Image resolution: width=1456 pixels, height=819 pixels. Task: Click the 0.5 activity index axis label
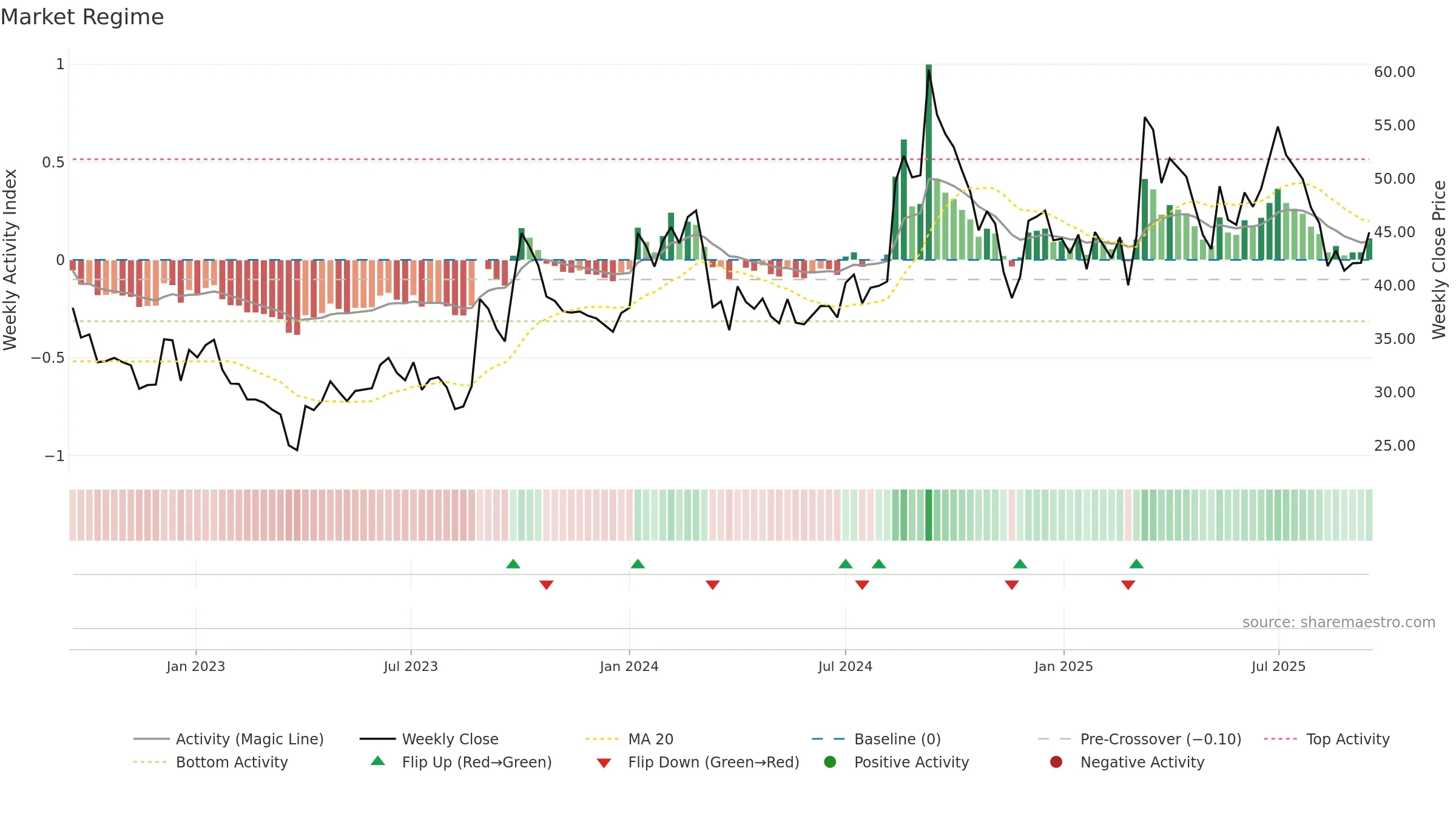pos(53,162)
